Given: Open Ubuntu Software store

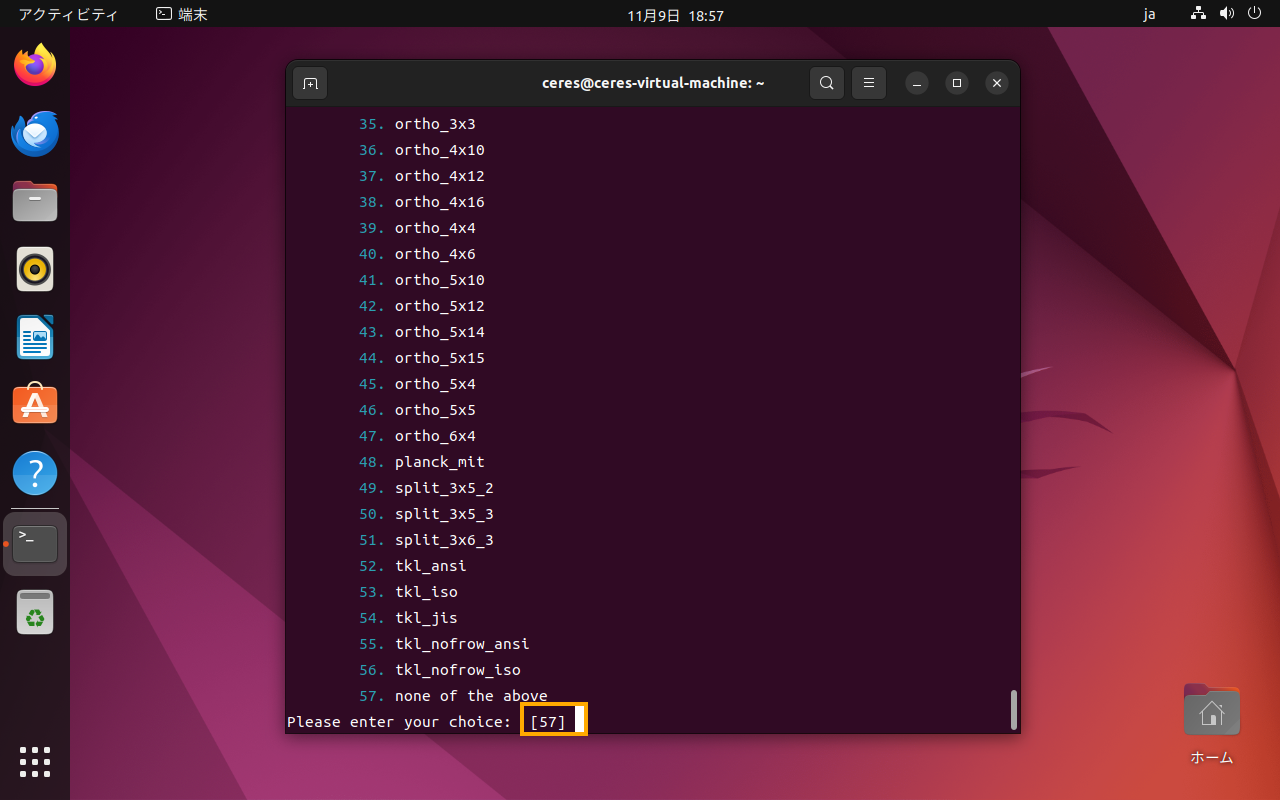Looking at the screenshot, I should click(35, 405).
